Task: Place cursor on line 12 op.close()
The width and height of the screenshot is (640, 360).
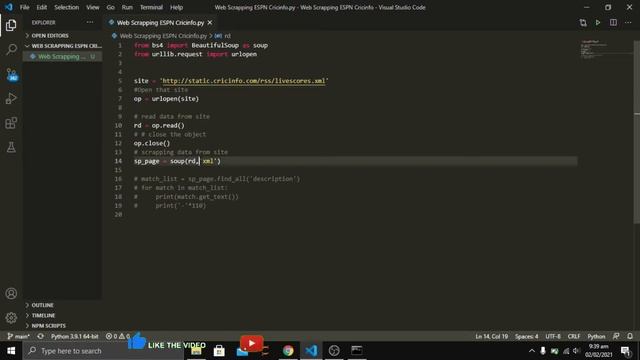Action: (x=152, y=143)
